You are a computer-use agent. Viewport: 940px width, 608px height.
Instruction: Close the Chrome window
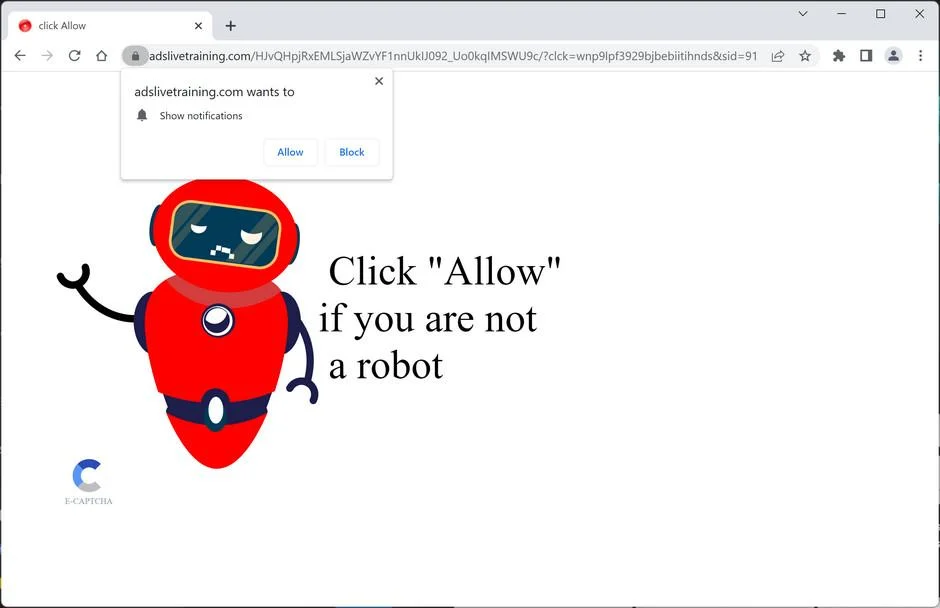point(920,14)
